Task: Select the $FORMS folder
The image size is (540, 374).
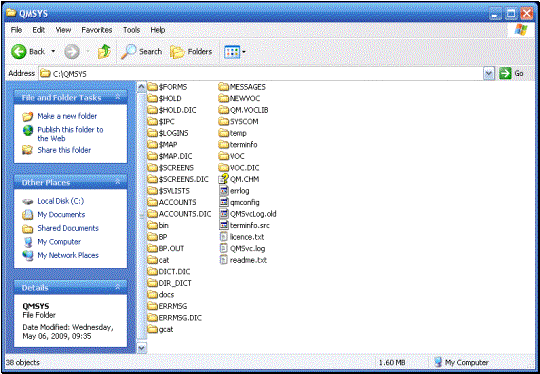Action: (167, 87)
